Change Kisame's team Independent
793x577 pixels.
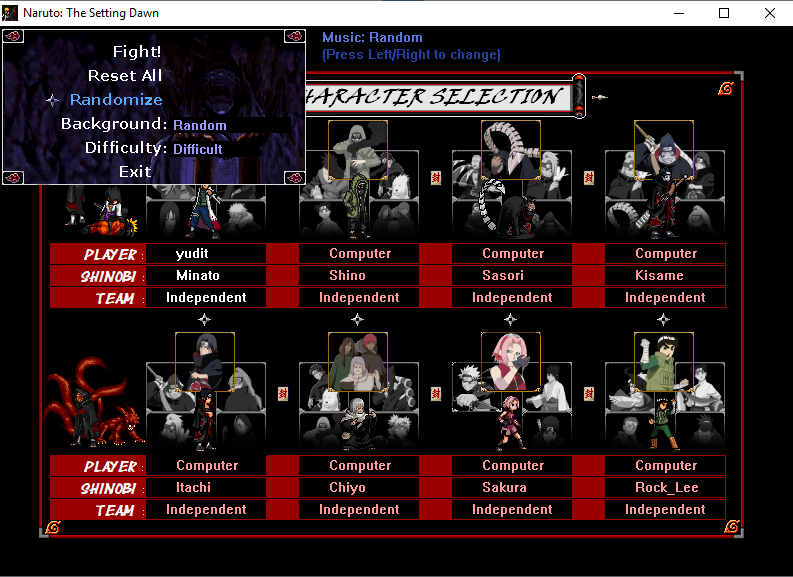click(665, 297)
